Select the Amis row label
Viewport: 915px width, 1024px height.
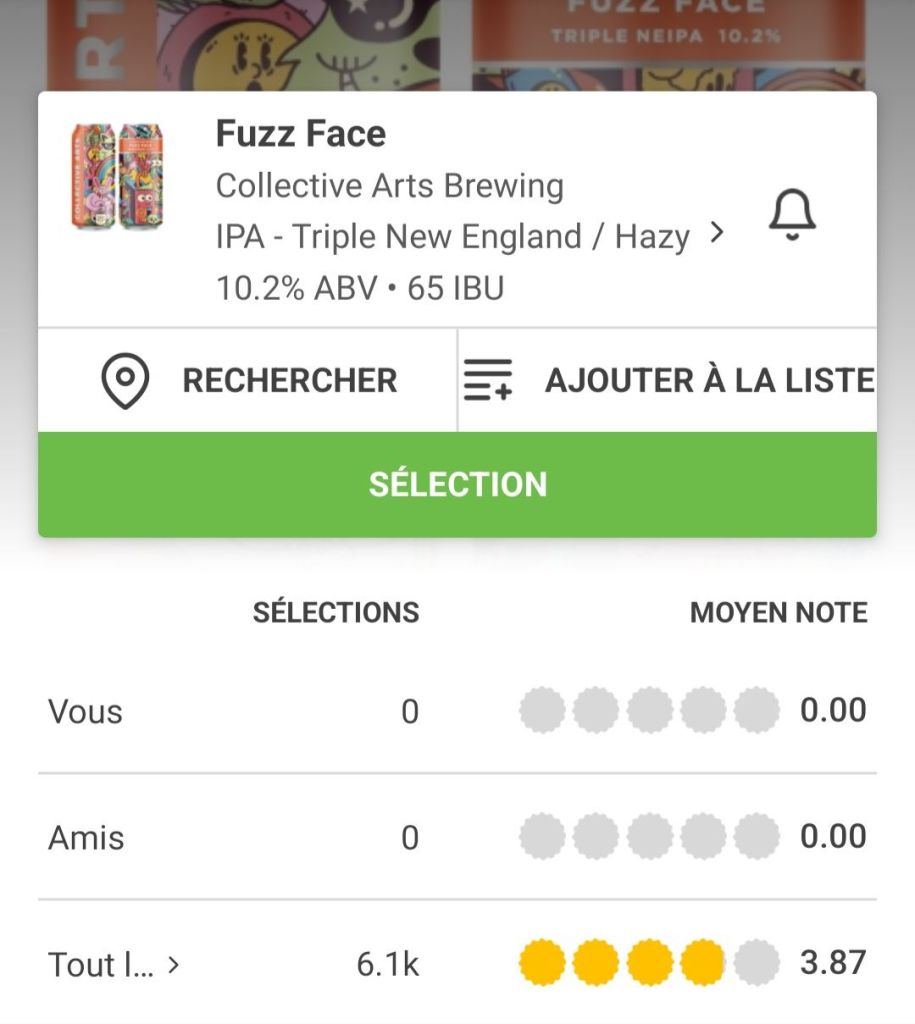[x=86, y=837]
